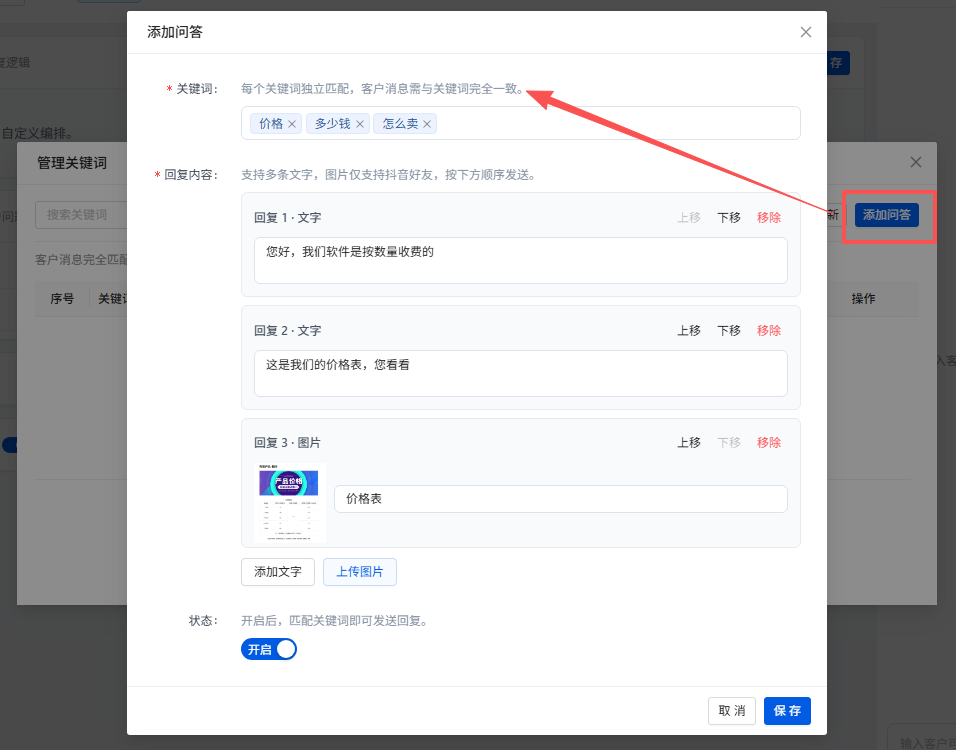Viewport: 956px width, 750px height.
Task: Remove 回复 3 image with 移除
Action: click(x=769, y=443)
